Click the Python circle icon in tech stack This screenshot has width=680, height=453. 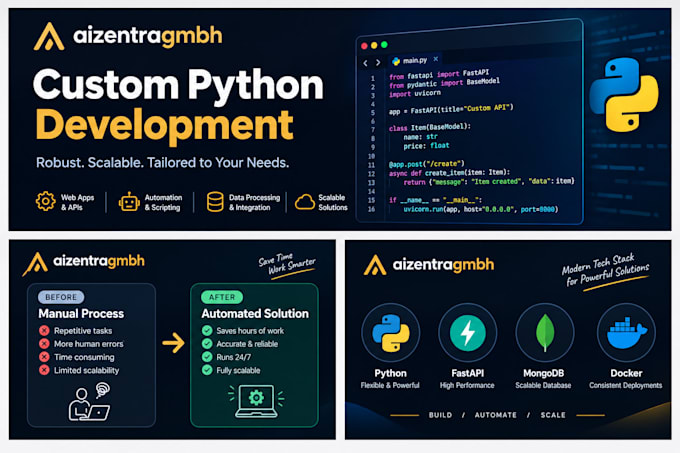point(391,332)
